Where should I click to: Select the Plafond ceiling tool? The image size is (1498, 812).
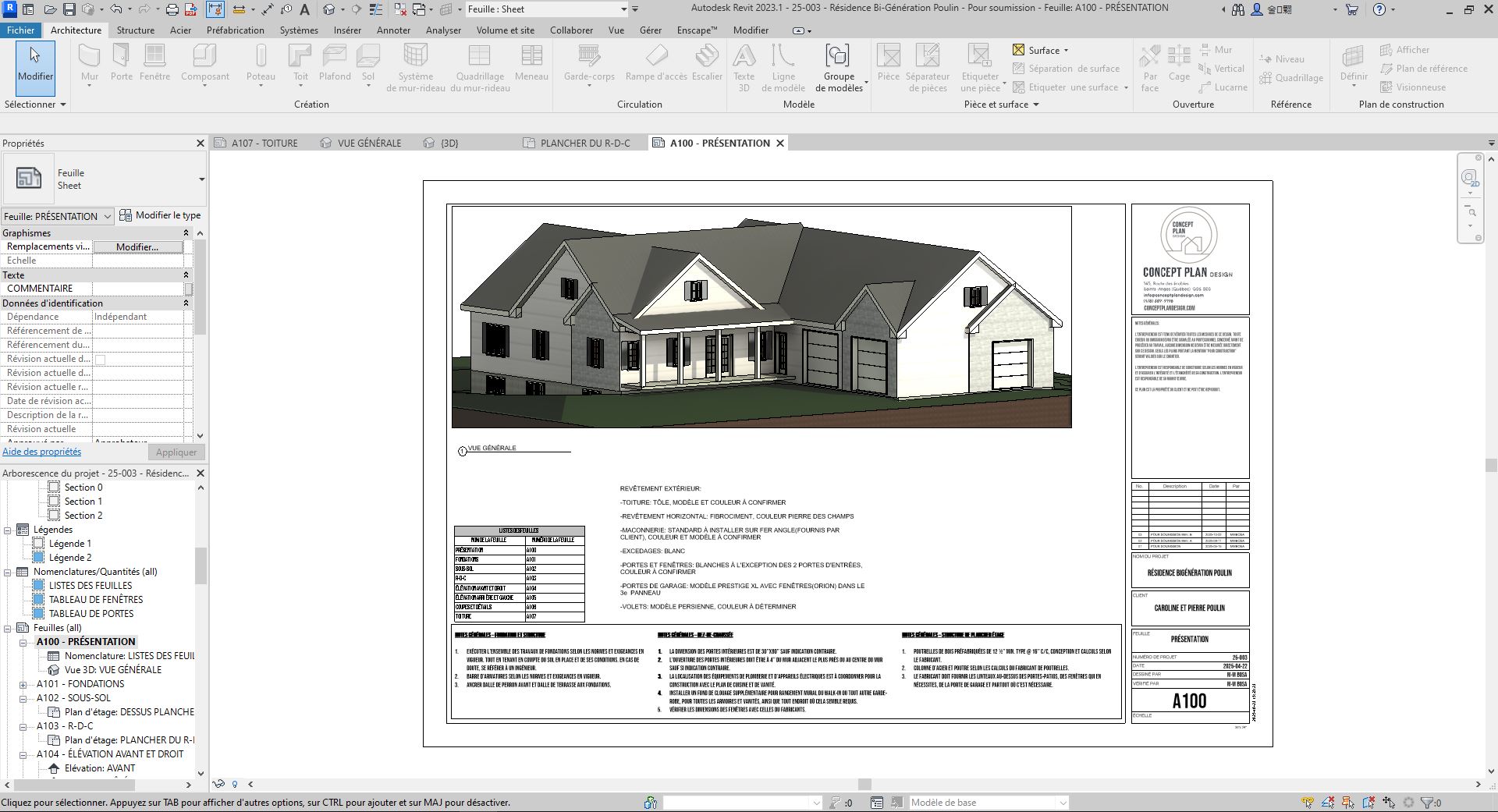pyautogui.click(x=335, y=63)
